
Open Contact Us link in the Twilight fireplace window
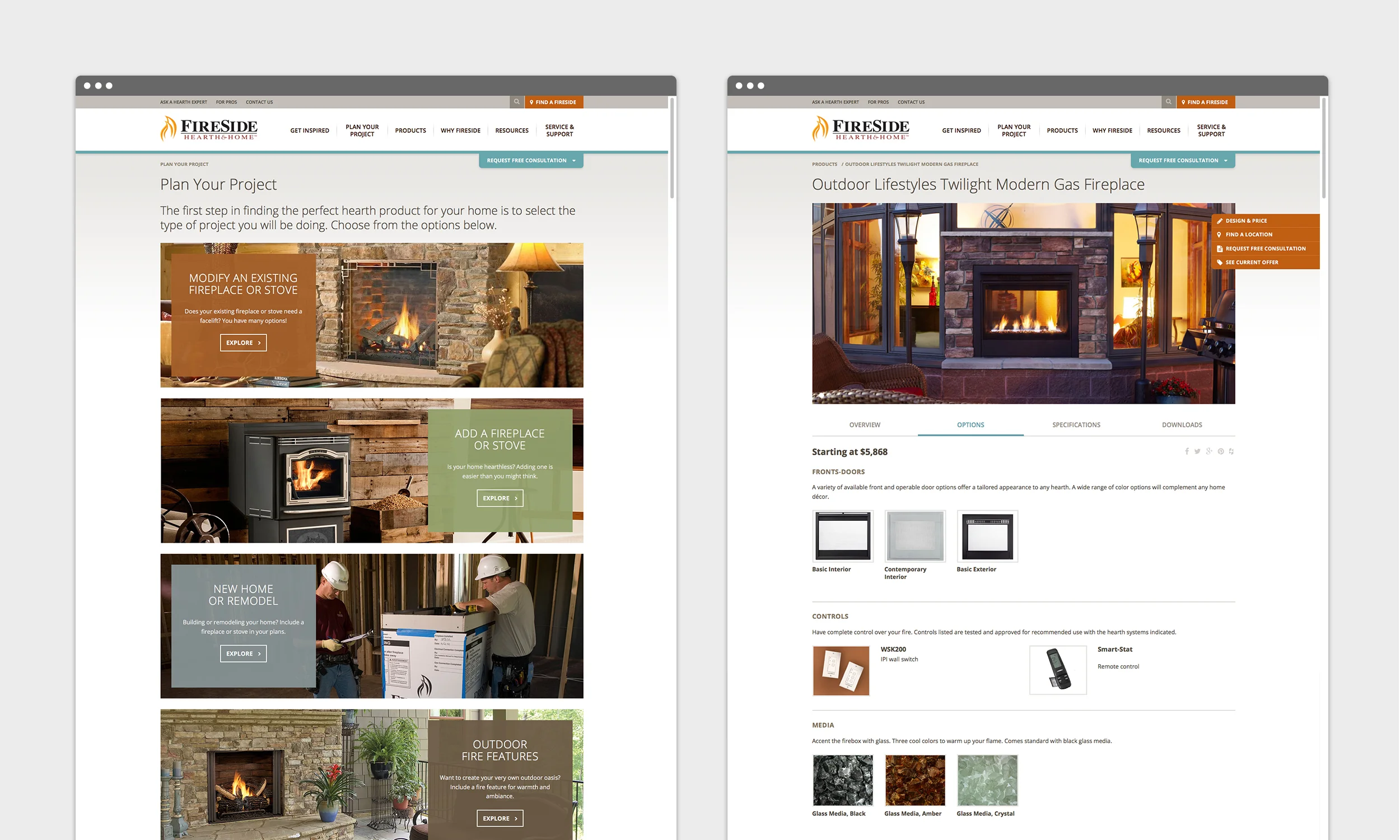tap(912, 102)
